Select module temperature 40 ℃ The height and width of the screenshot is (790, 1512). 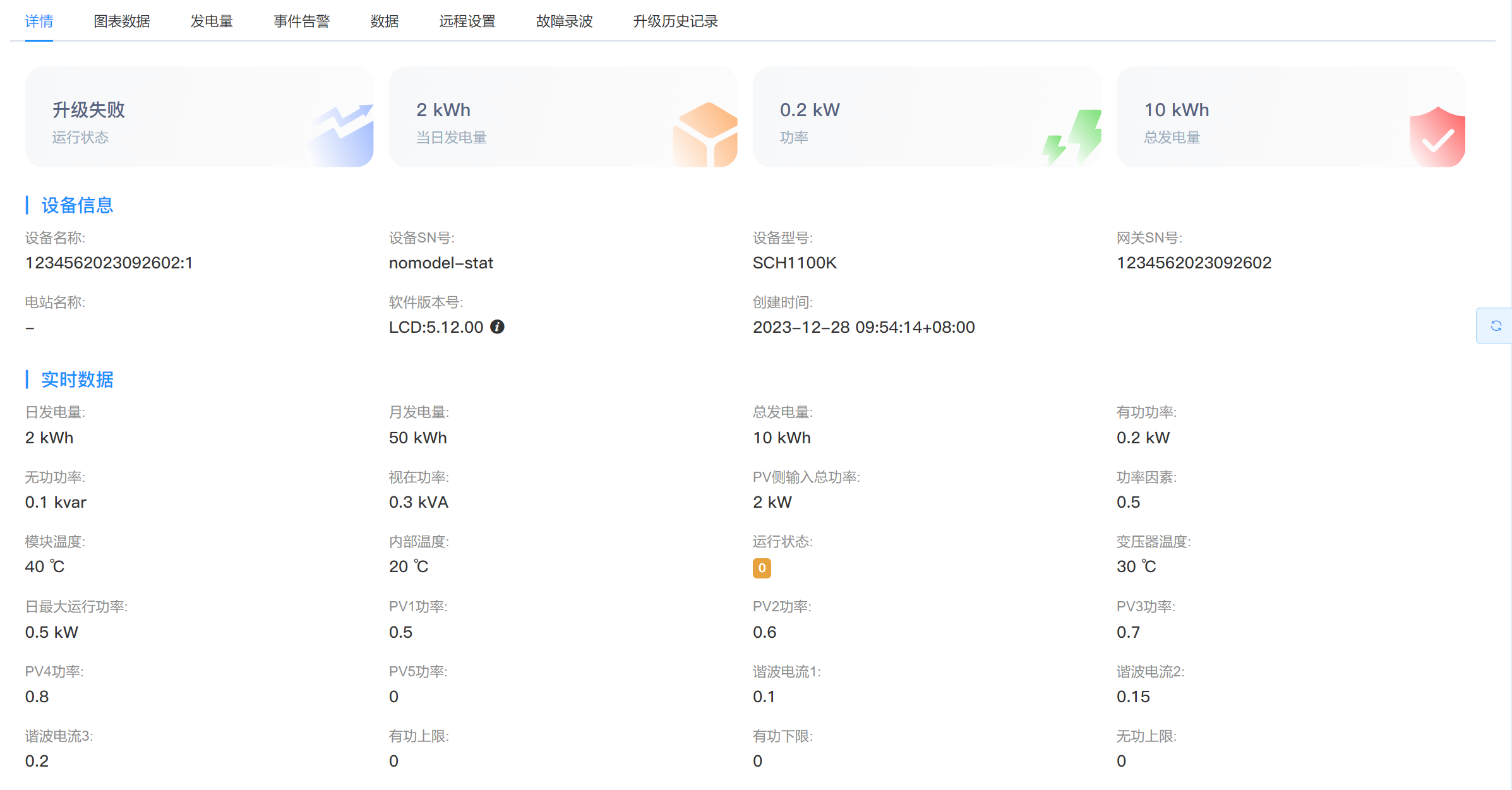(44, 566)
